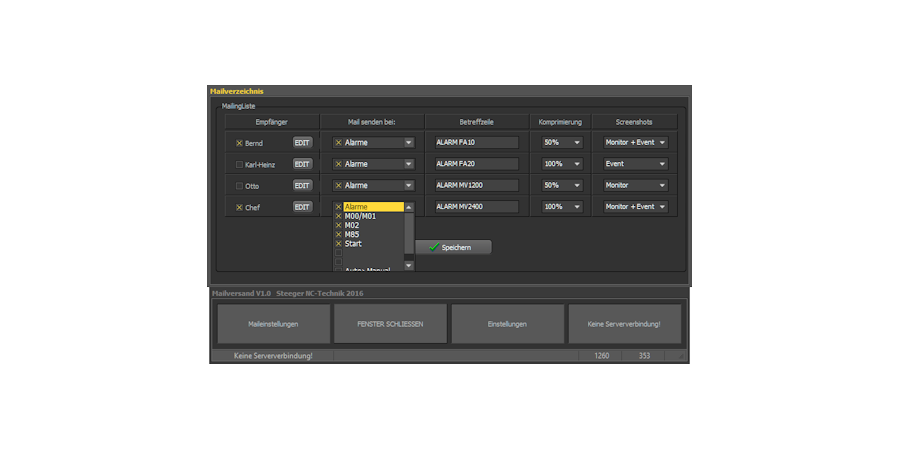Toggle the Start checkbox in the open list
The height and width of the screenshot is (450, 900).
pyautogui.click(x=338, y=244)
